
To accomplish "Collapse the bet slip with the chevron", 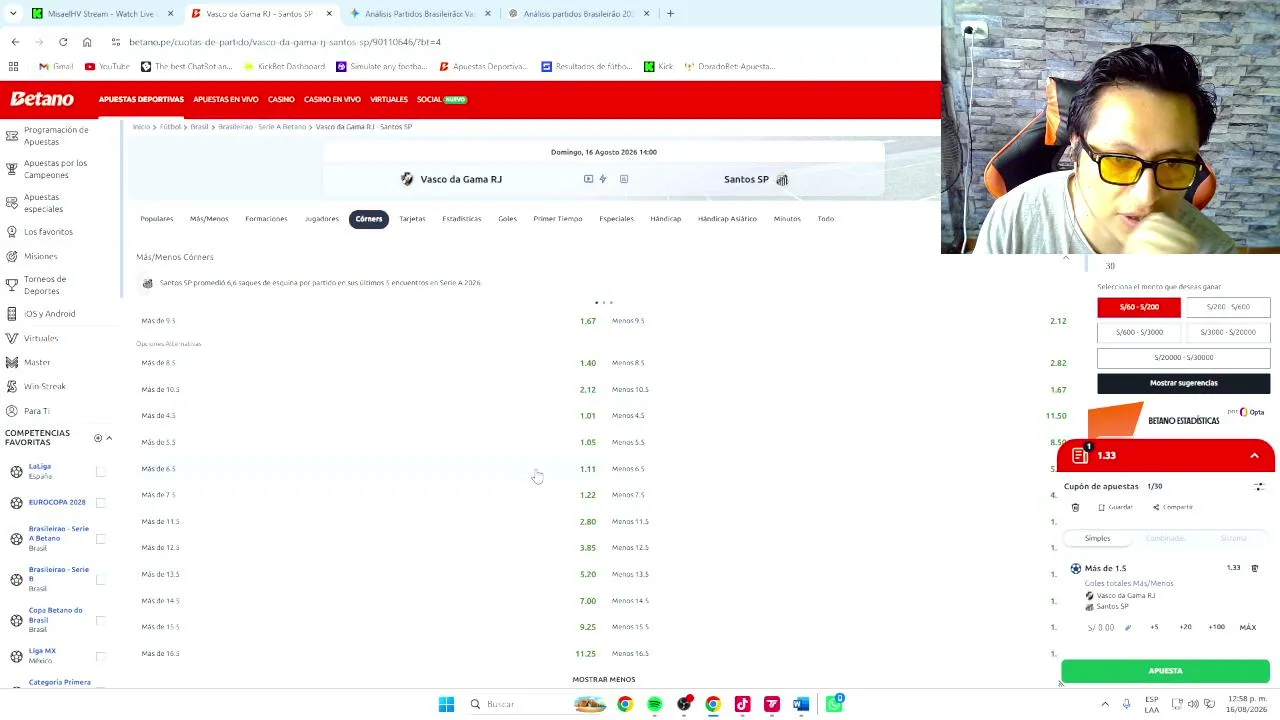I will point(1254,455).
